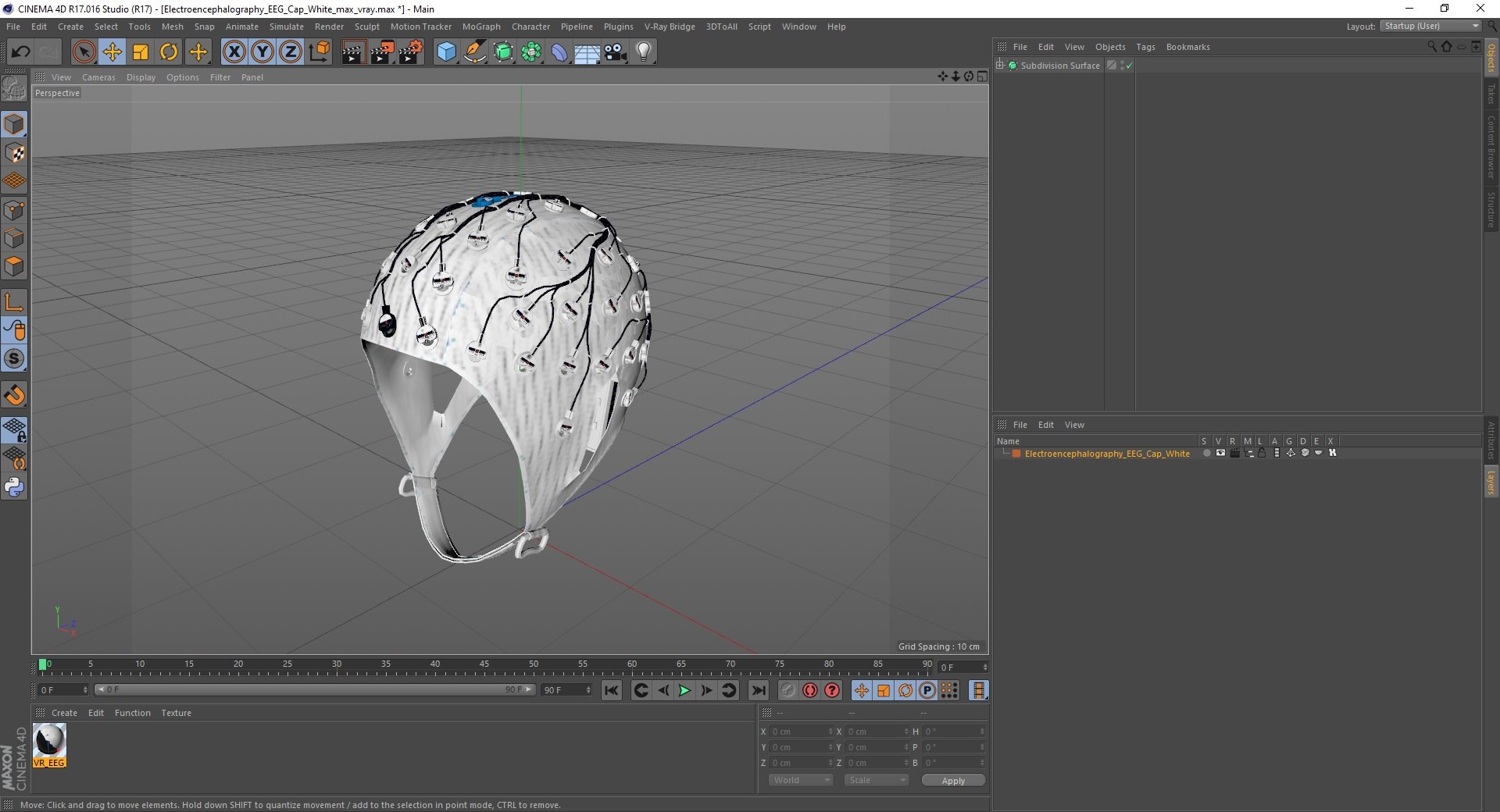Open Edit Render Settings icon
Viewport: 1500px width, 812px height.
tap(411, 52)
